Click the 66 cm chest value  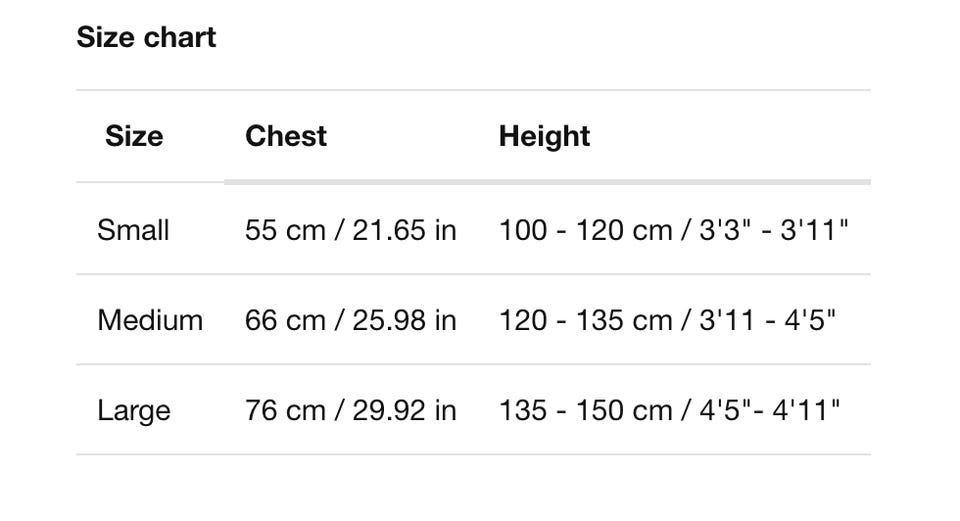tap(285, 320)
